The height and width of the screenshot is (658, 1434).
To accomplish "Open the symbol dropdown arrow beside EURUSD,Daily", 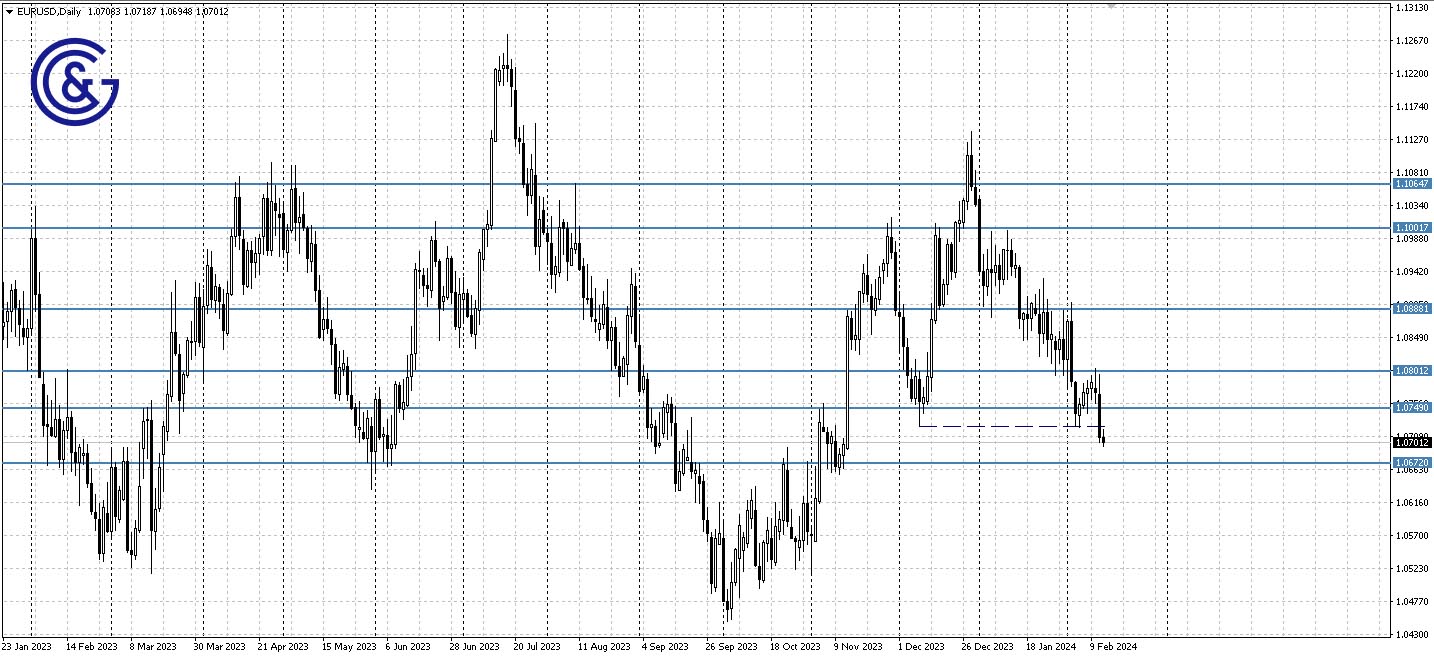I will [x=7, y=11].
